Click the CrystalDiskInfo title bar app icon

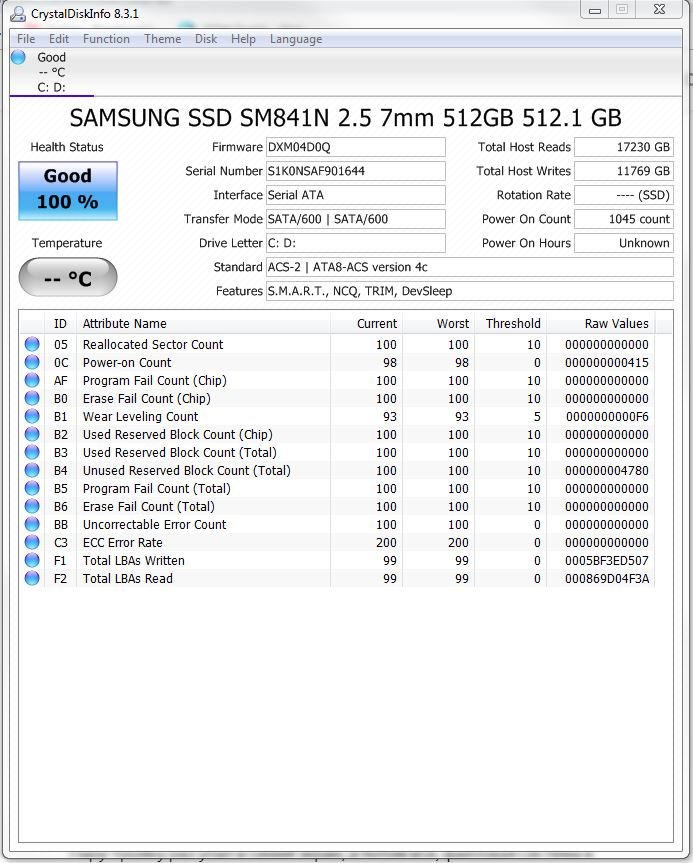click(x=18, y=13)
